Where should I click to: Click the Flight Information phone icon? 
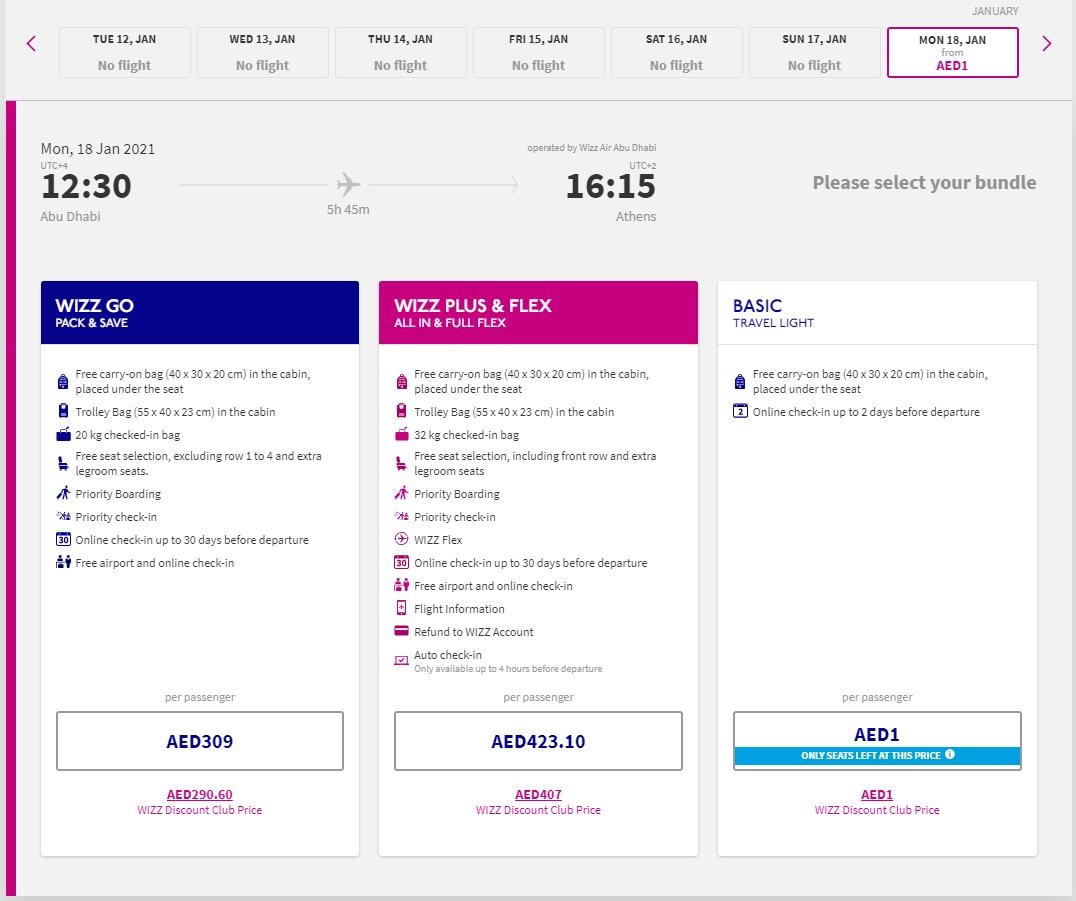(401, 608)
